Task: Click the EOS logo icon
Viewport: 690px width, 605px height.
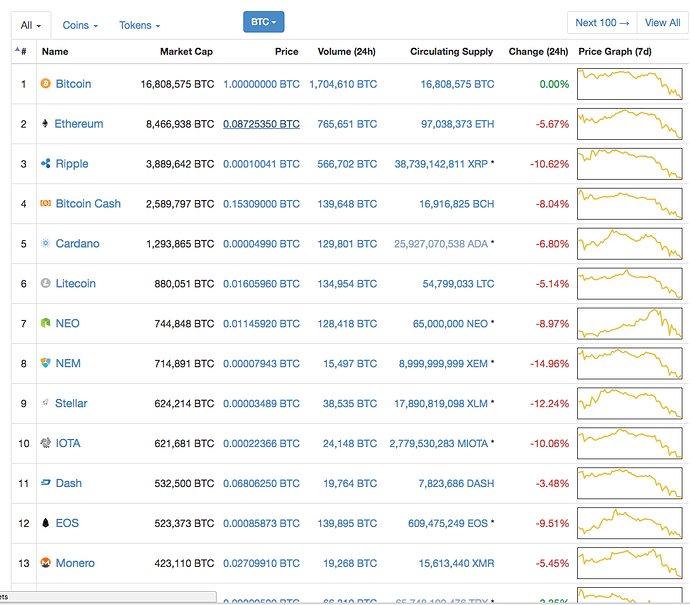Action: [x=45, y=523]
